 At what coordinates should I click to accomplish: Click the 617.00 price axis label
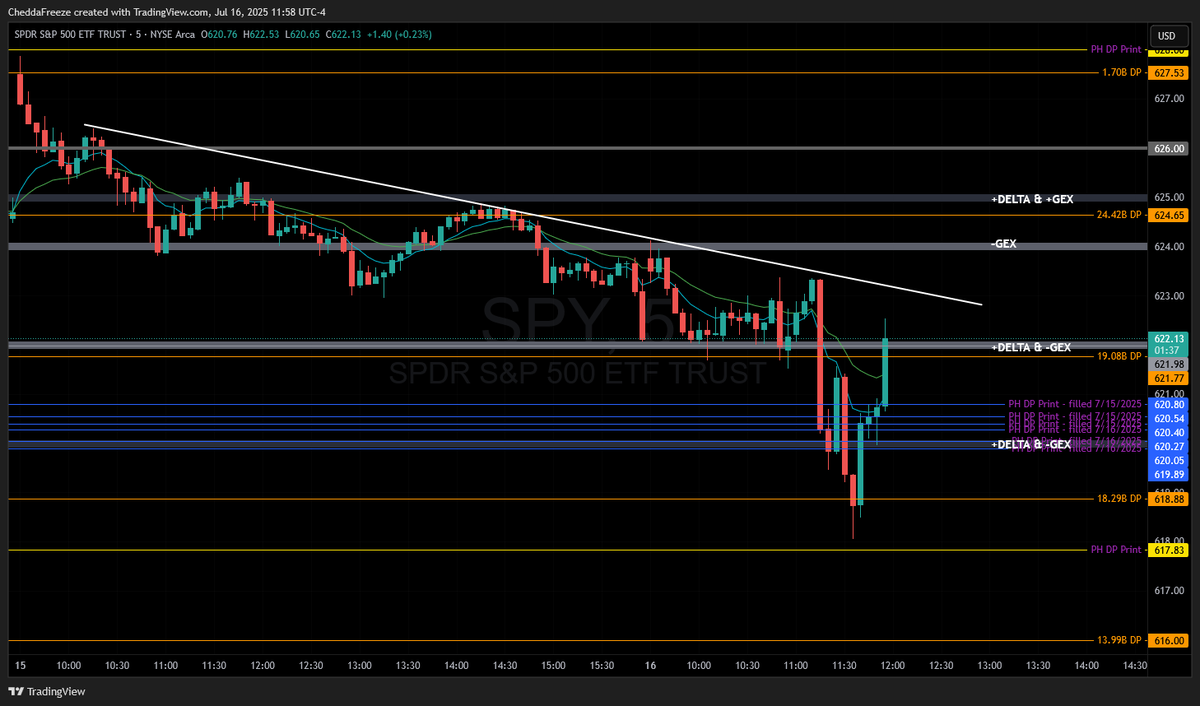click(x=1167, y=590)
